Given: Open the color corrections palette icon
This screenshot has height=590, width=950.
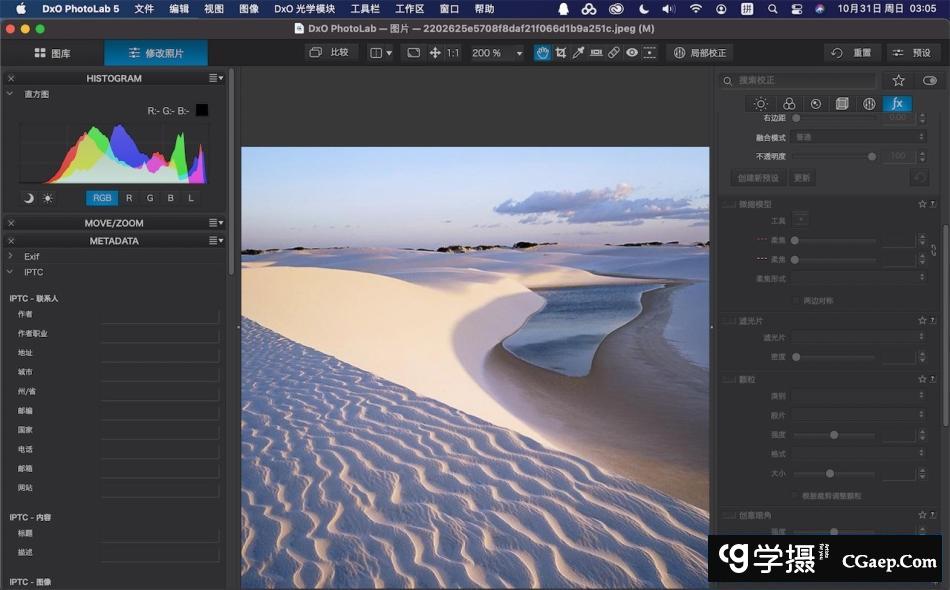Looking at the screenshot, I should click(x=789, y=104).
